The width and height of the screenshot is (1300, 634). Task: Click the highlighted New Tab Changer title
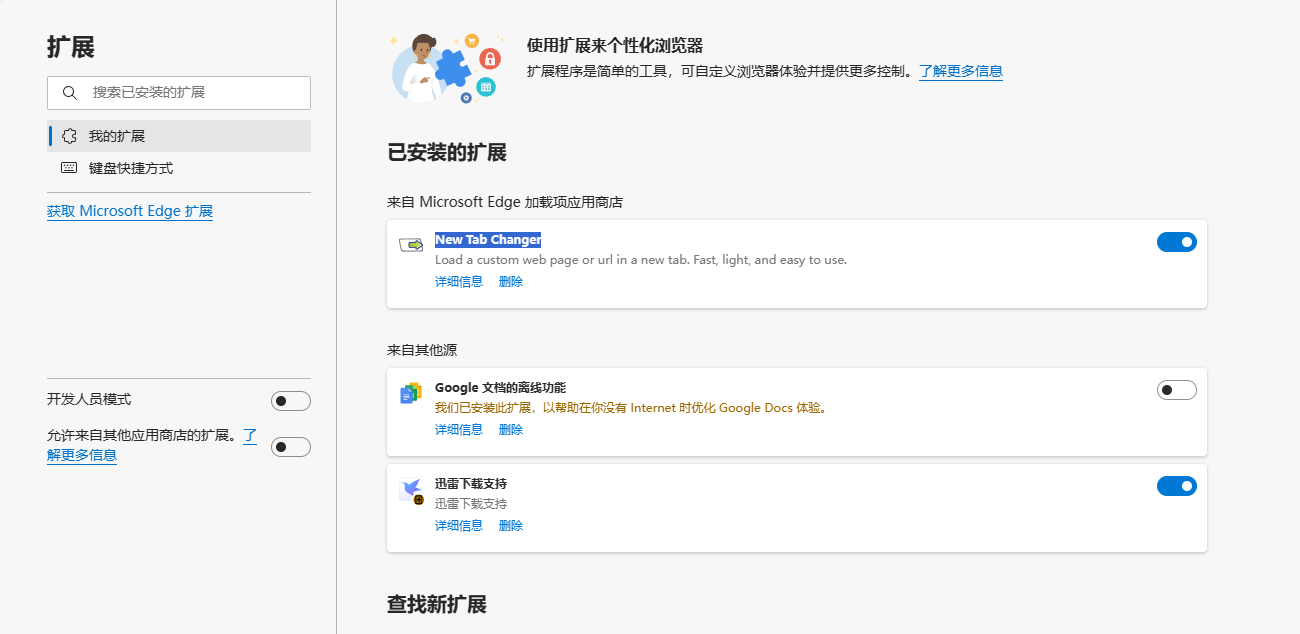click(488, 240)
